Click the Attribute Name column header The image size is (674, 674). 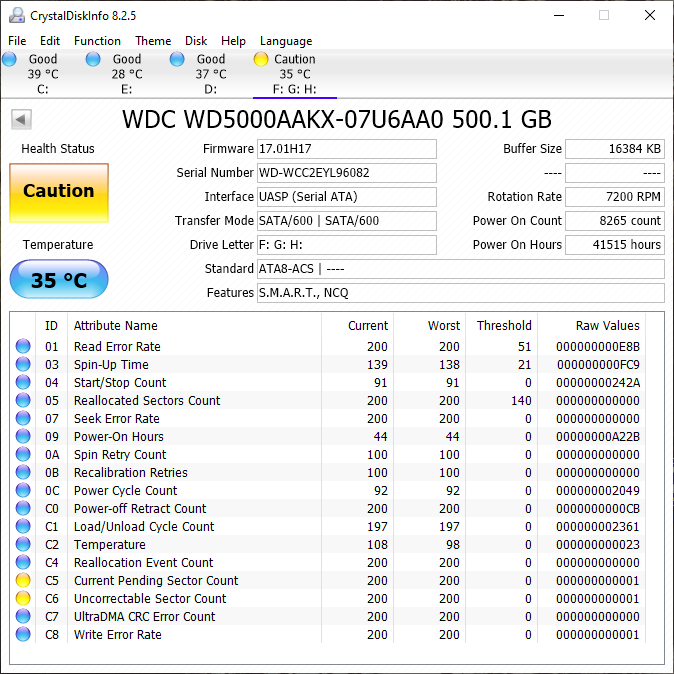(x=116, y=325)
